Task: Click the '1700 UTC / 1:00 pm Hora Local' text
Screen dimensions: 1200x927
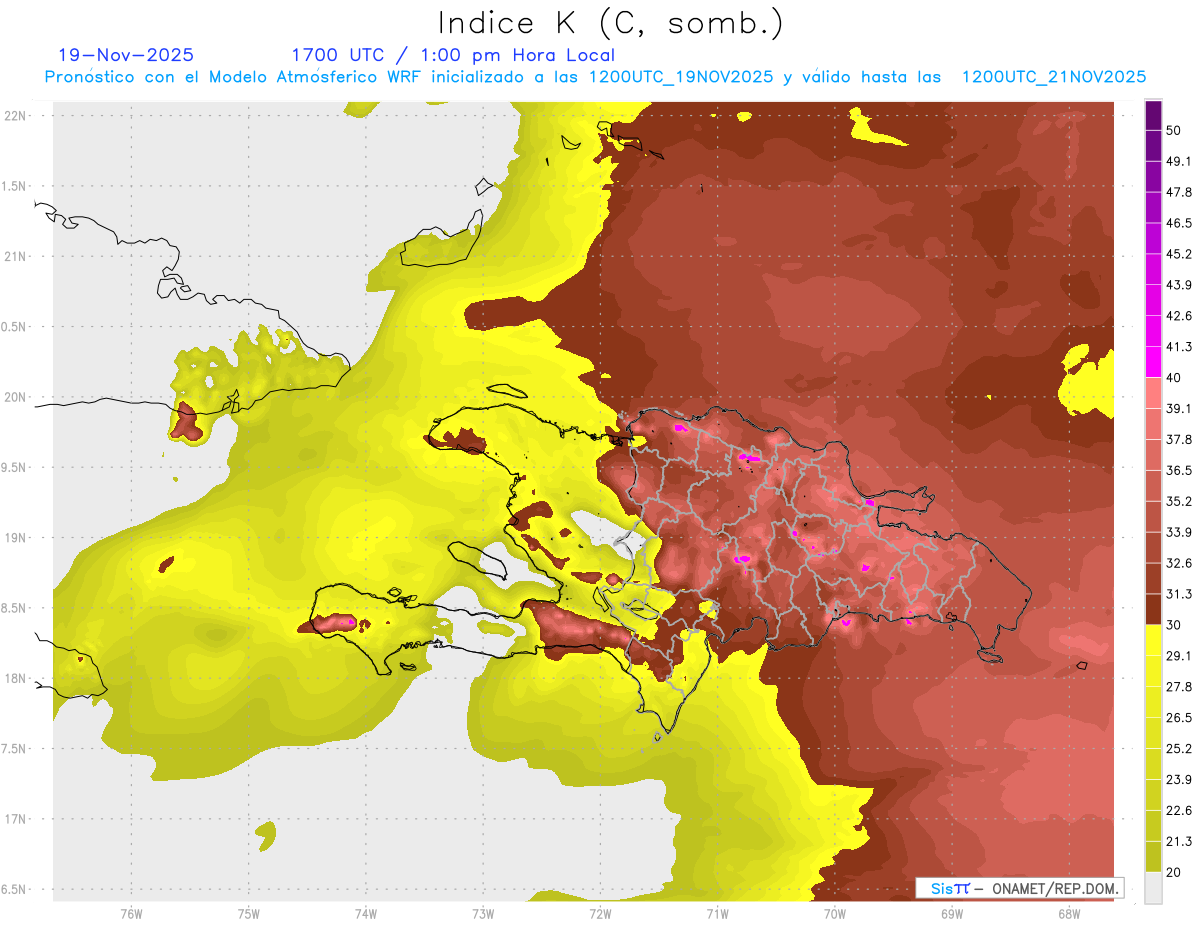Action: [453, 55]
